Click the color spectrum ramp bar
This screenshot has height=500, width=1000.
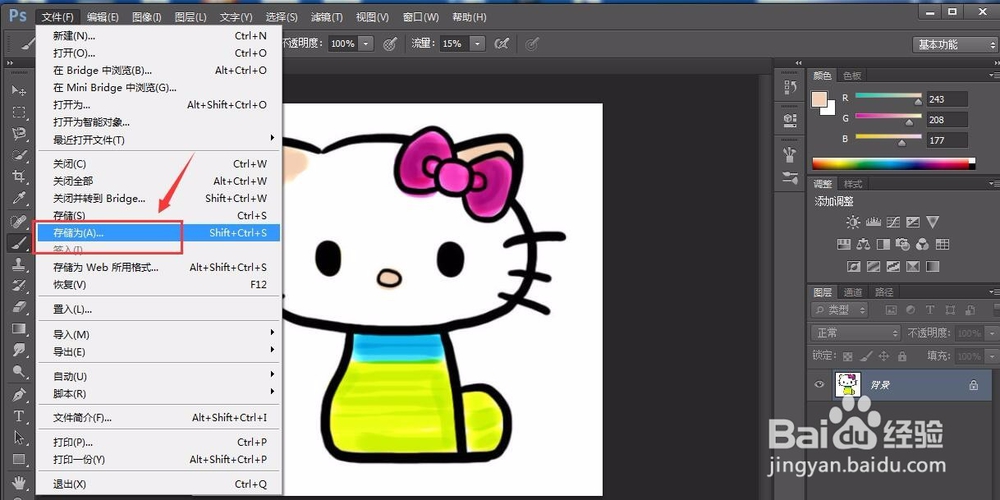(x=893, y=163)
